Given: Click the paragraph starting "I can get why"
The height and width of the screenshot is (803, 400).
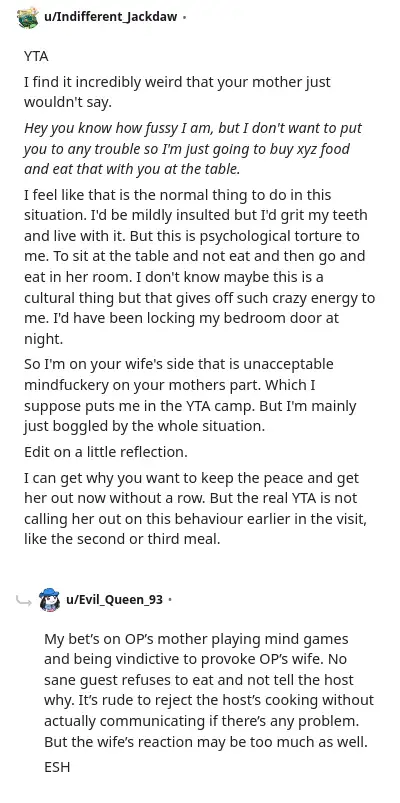Looking at the screenshot, I should point(195,509).
